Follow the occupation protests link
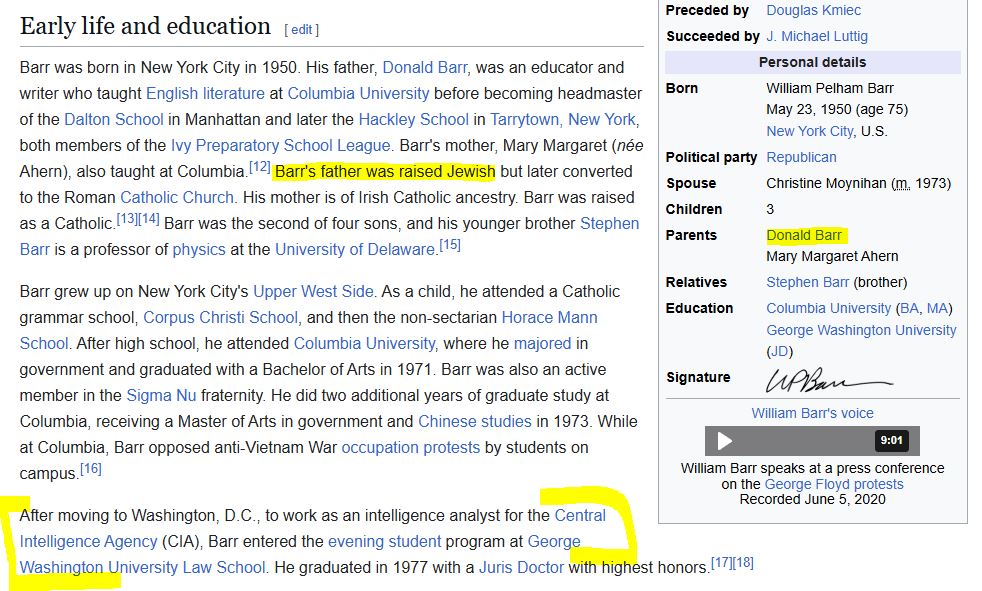 (411, 448)
